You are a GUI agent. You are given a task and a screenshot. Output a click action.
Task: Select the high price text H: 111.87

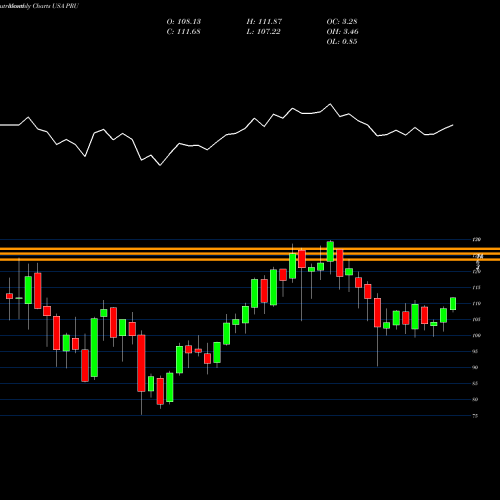264,22
